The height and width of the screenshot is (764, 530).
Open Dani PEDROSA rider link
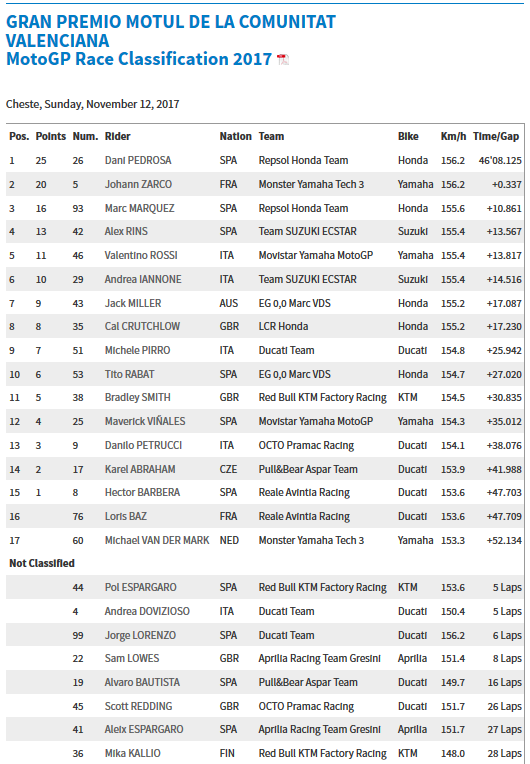(138, 160)
